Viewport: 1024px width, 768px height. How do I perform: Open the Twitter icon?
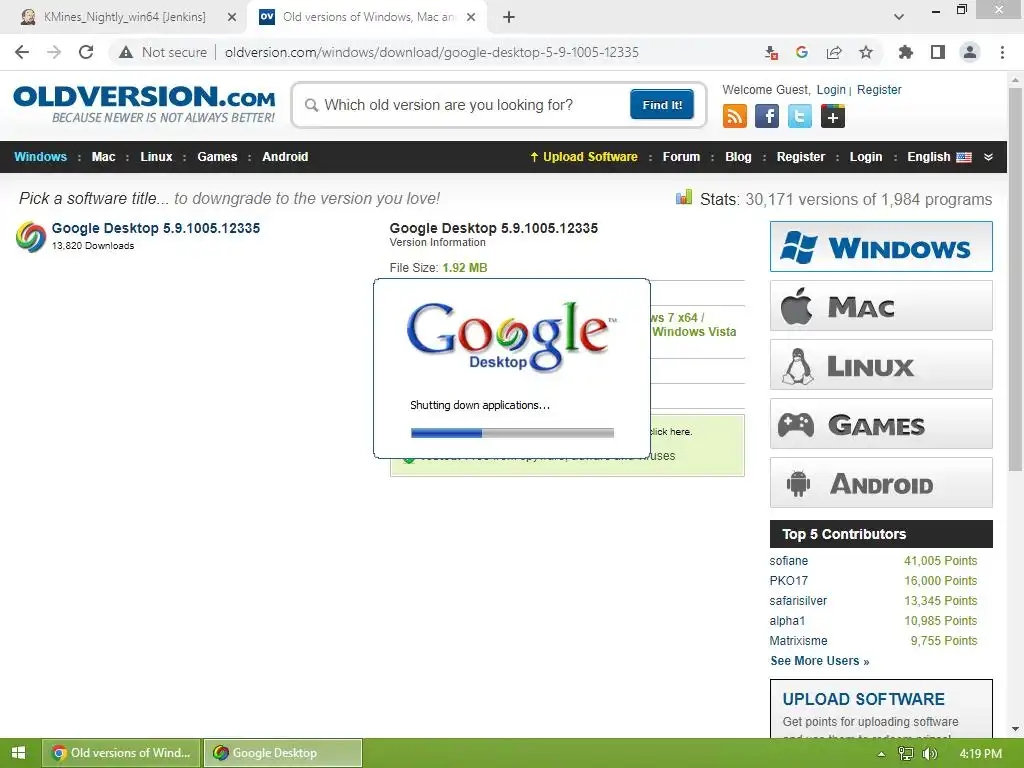tap(799, 116)
